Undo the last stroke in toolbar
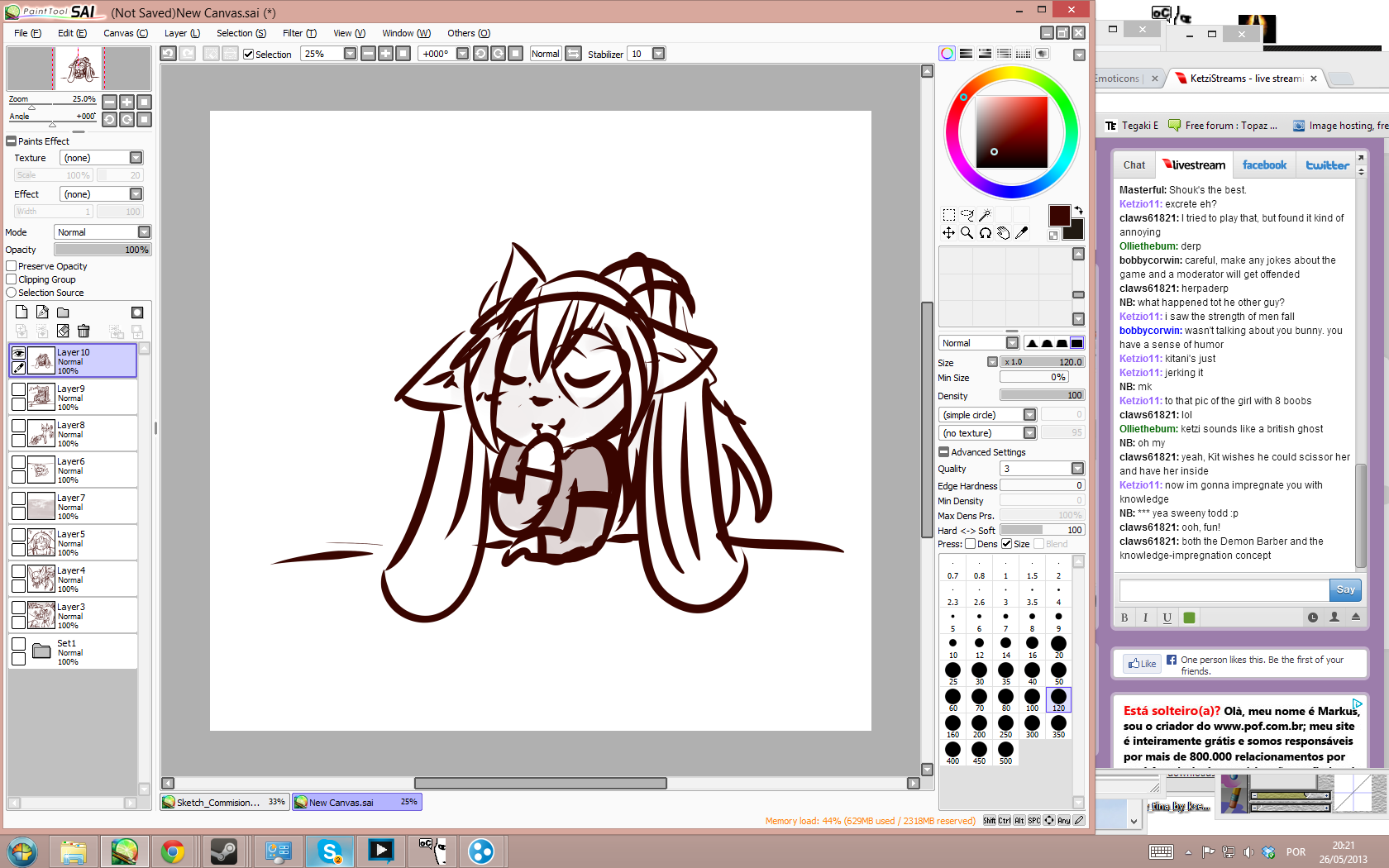 click(x=168, y=54)
